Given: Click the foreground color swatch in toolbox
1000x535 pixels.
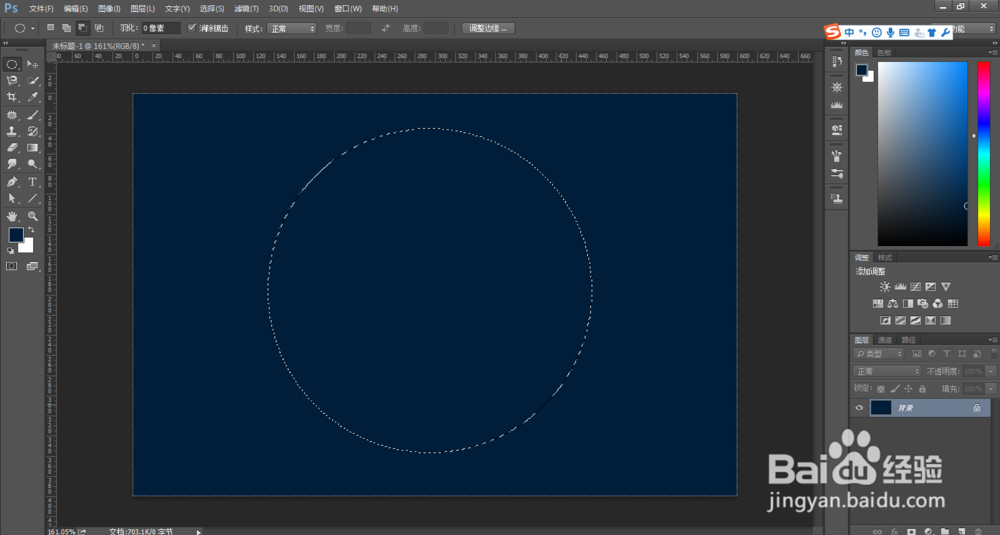Looking at the screenshot, I should (15, 235).
